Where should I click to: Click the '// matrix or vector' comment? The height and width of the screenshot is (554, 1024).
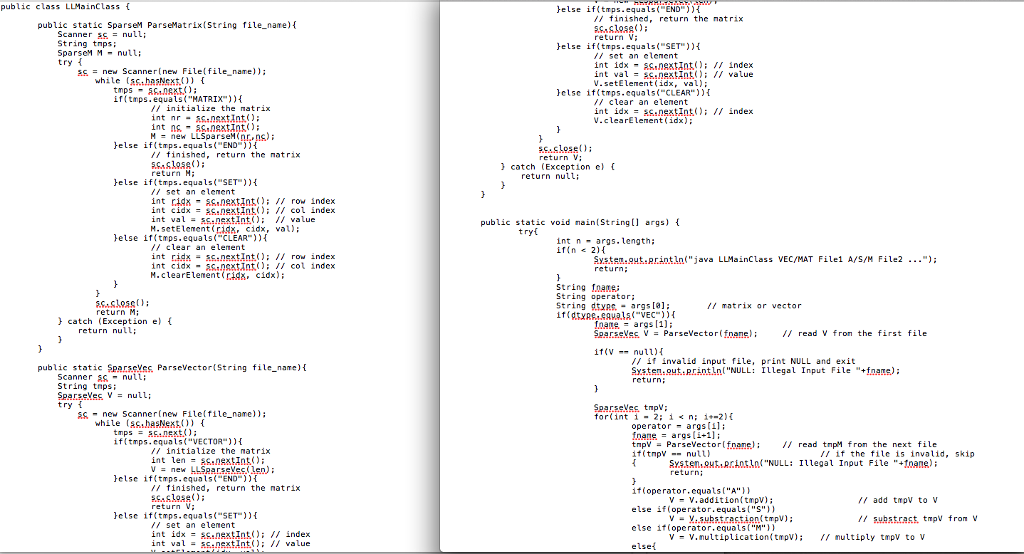coord(754,306)
